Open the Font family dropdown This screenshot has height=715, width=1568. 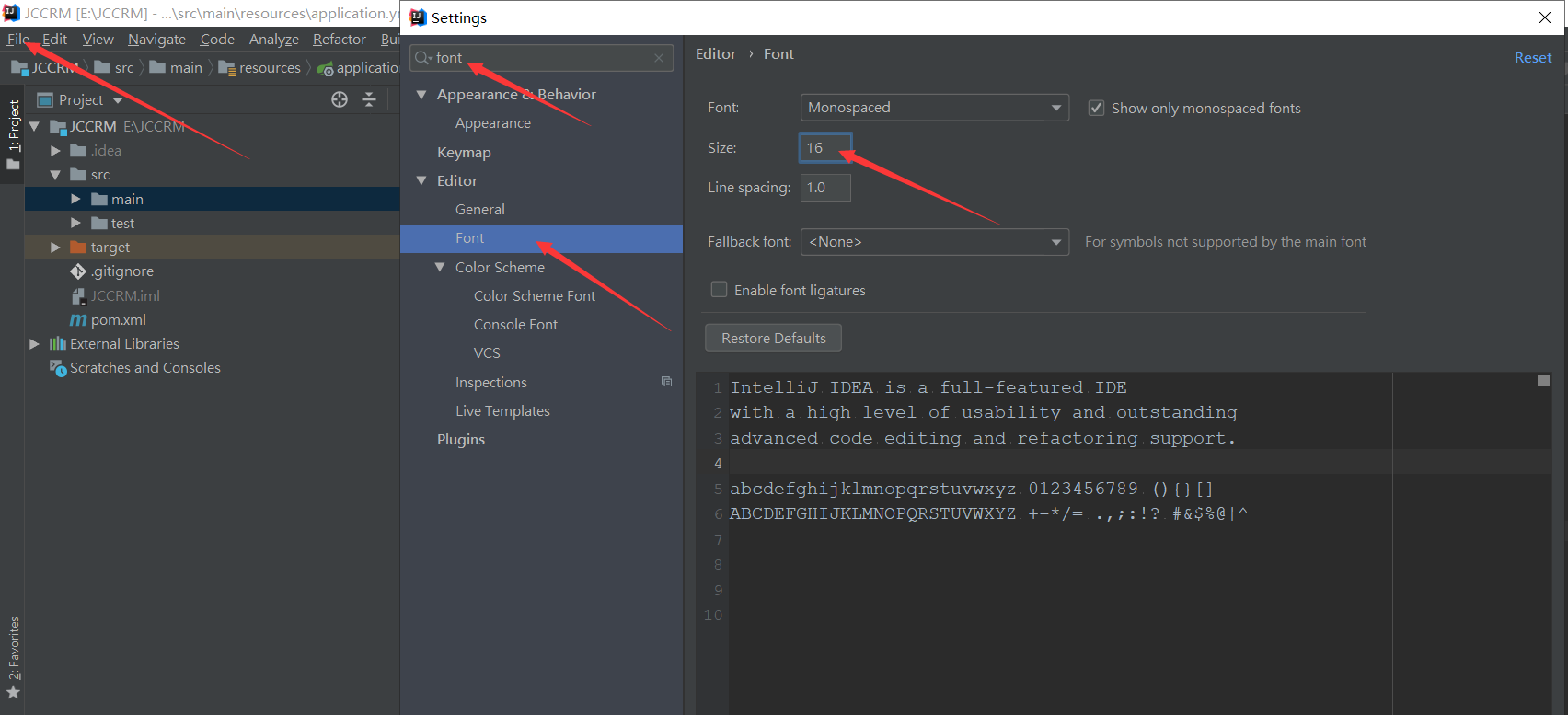tap(935, 108)
